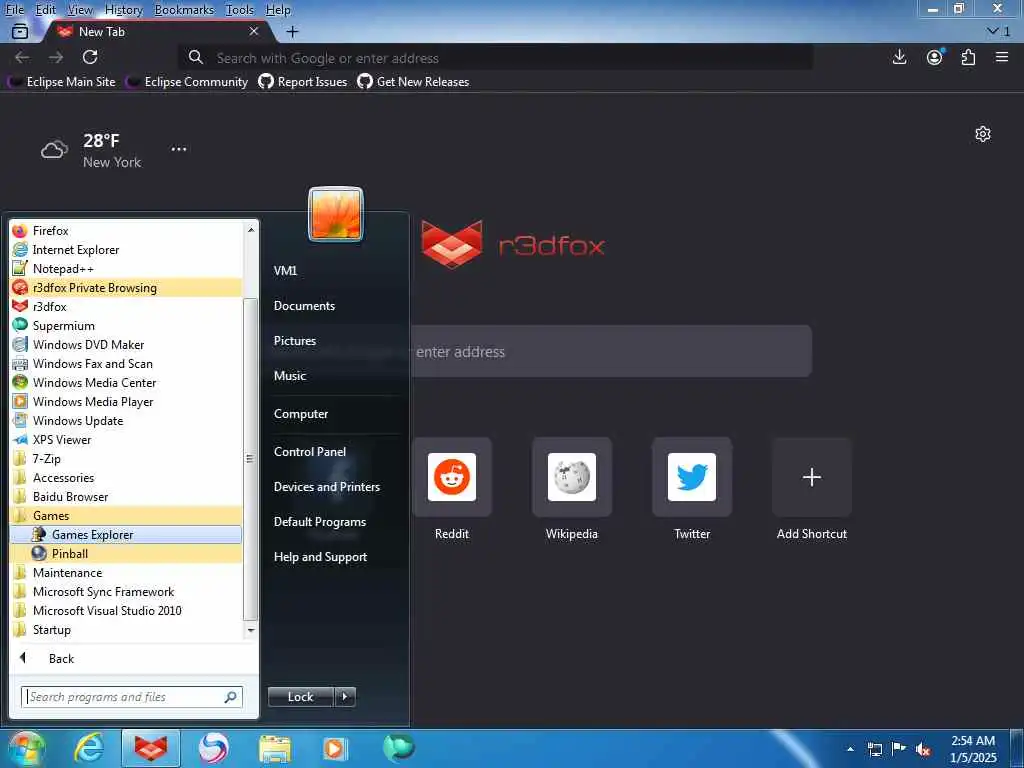
Task: Open Games Explorer
Action: click(x=126, y=534)
